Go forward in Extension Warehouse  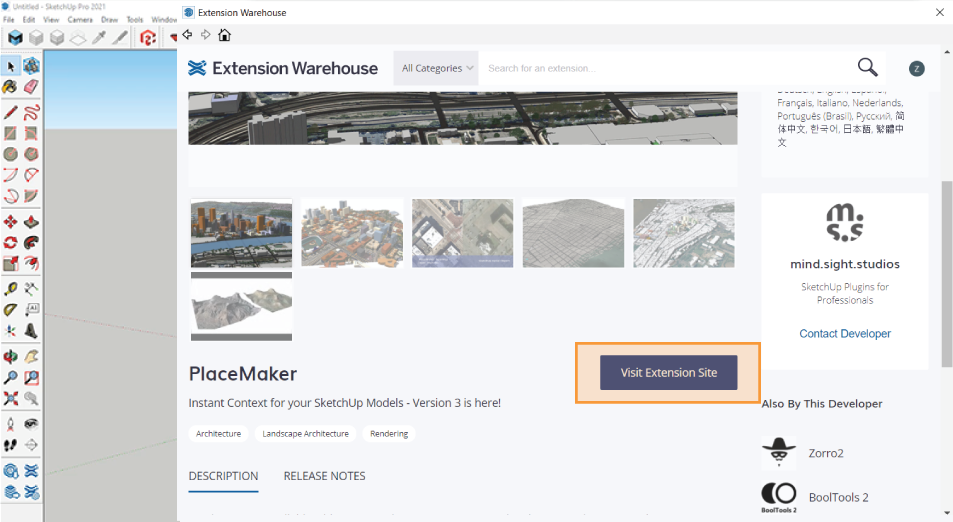pos(205,35)
